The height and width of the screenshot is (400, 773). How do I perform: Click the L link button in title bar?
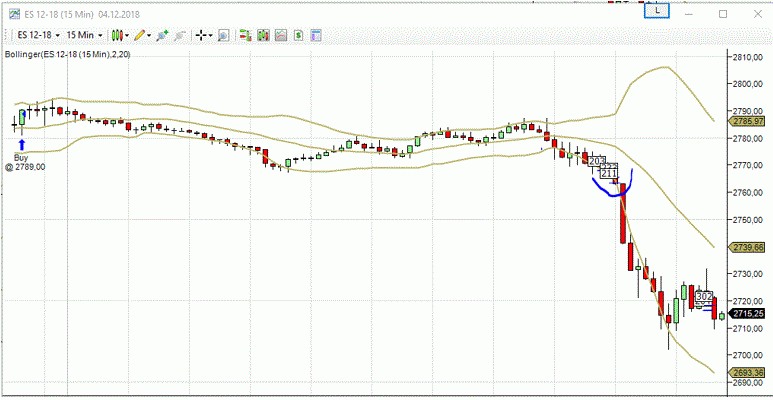pyautogui.click(x=657, y=10)
